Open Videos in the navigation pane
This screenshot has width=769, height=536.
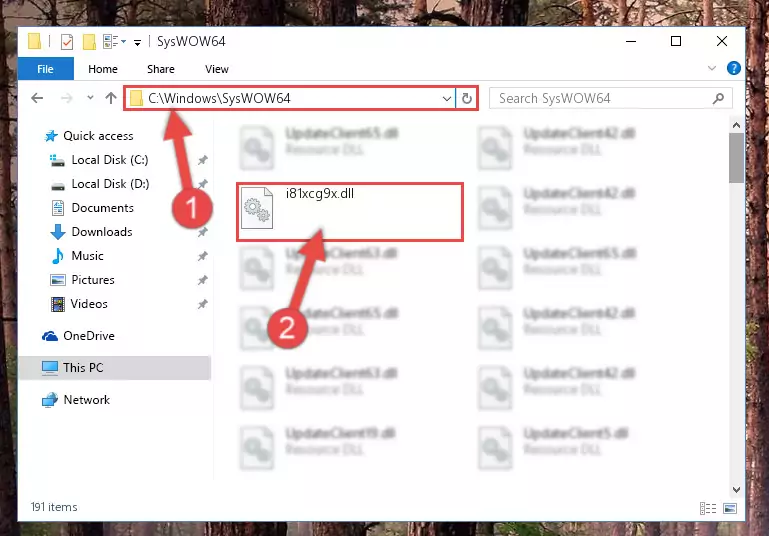click(89, 304)
